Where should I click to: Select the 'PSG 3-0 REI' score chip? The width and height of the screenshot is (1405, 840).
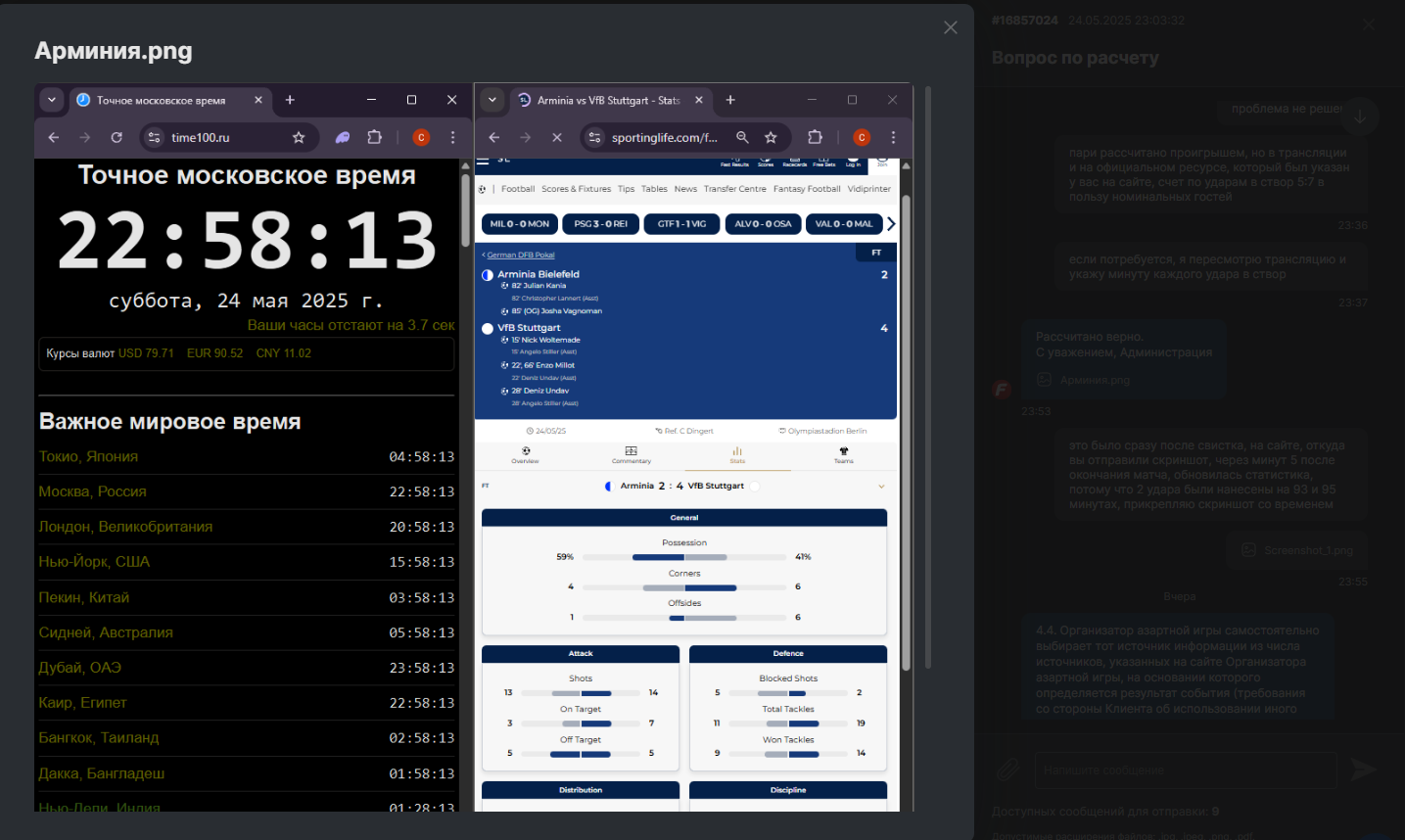[601, 224]
